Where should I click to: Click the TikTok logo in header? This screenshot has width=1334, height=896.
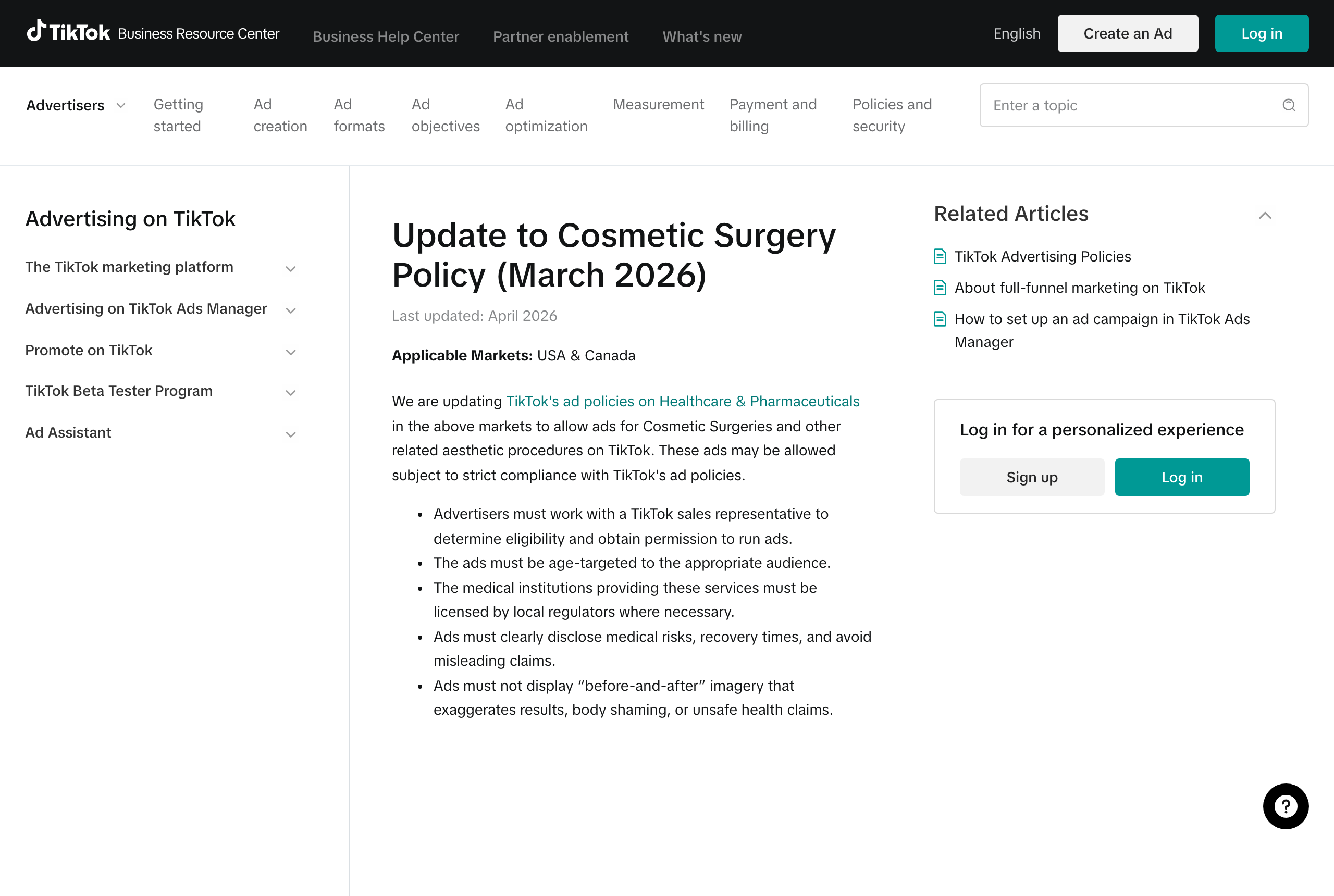[68, 32]
